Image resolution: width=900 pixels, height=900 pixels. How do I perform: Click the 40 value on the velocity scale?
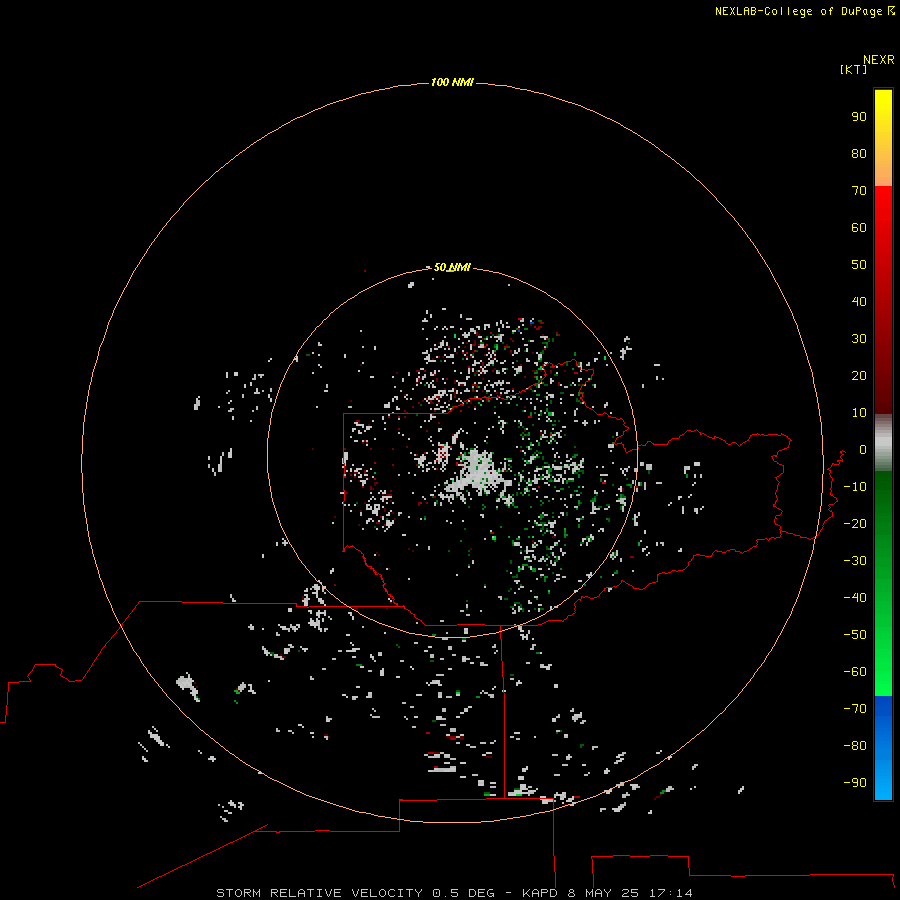point(859,302)
